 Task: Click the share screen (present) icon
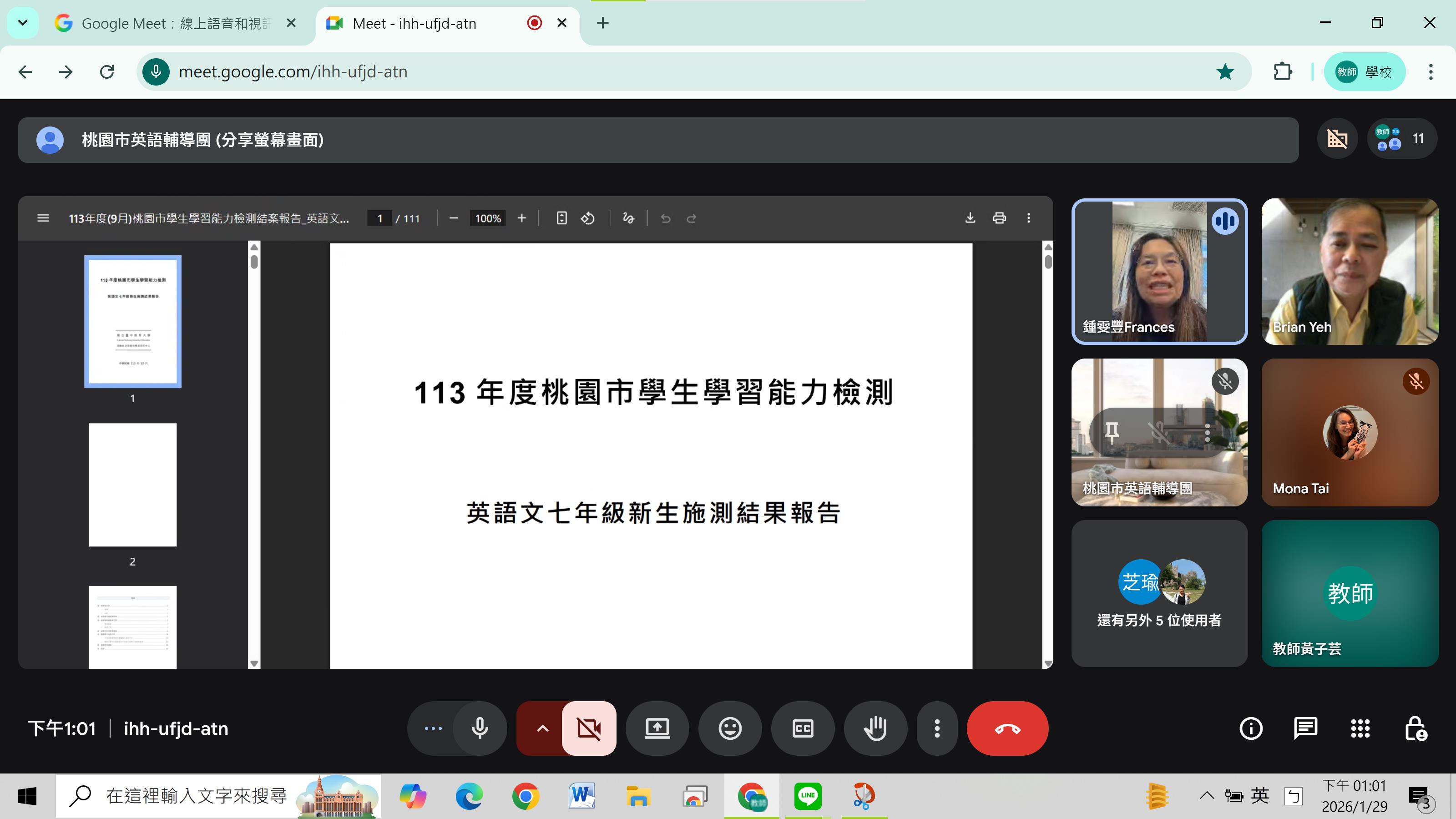click(x=657, y=728)
